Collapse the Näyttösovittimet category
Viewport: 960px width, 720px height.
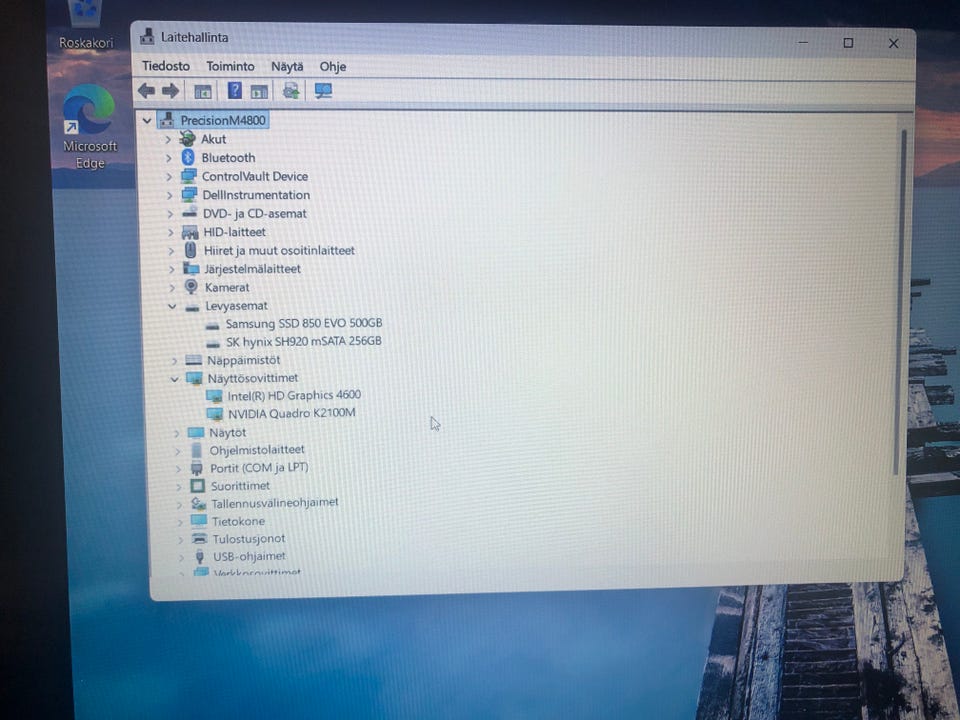coord(174,379)
